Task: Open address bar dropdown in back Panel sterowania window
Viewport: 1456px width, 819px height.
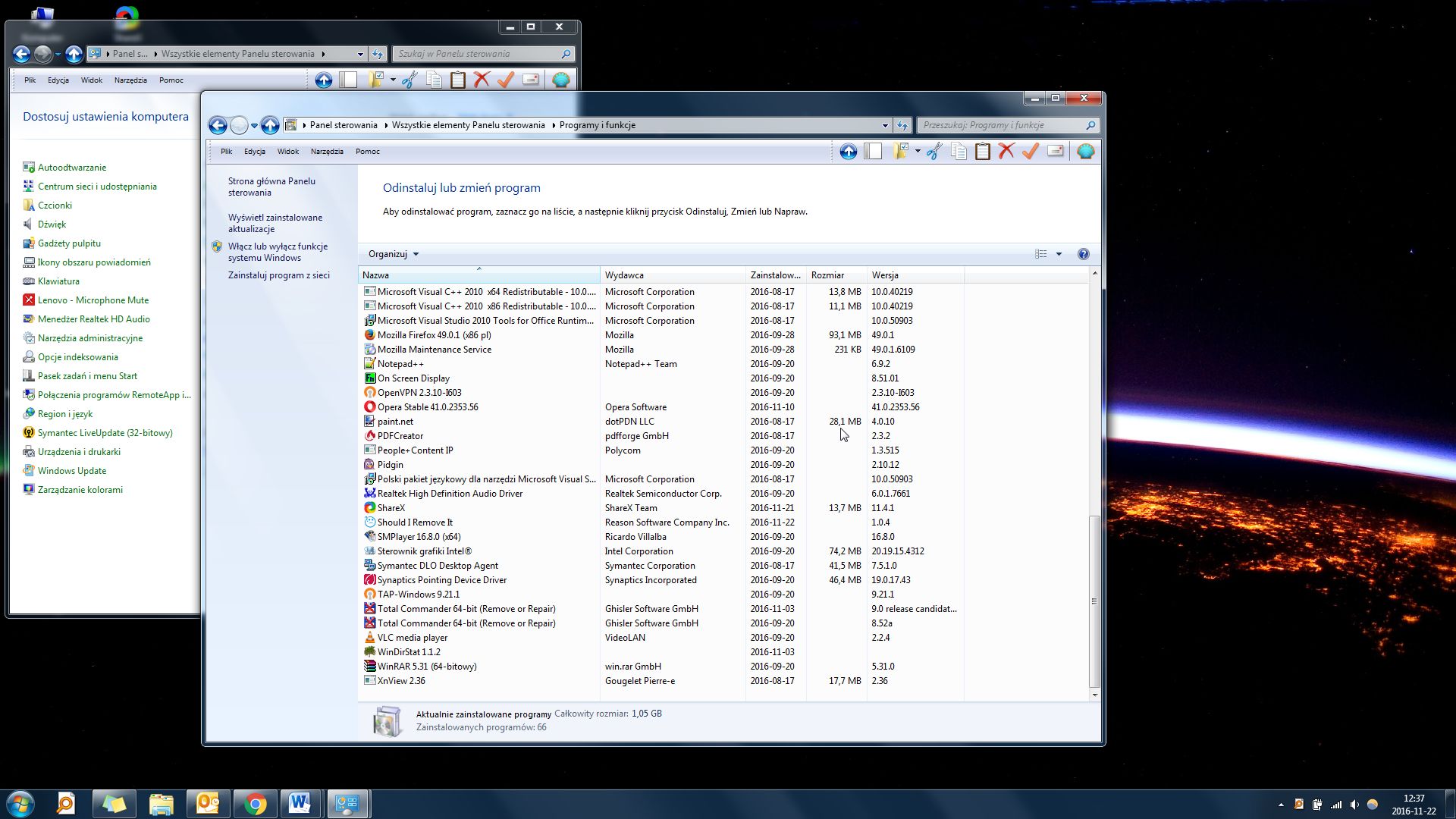Action: coord(360,54)
